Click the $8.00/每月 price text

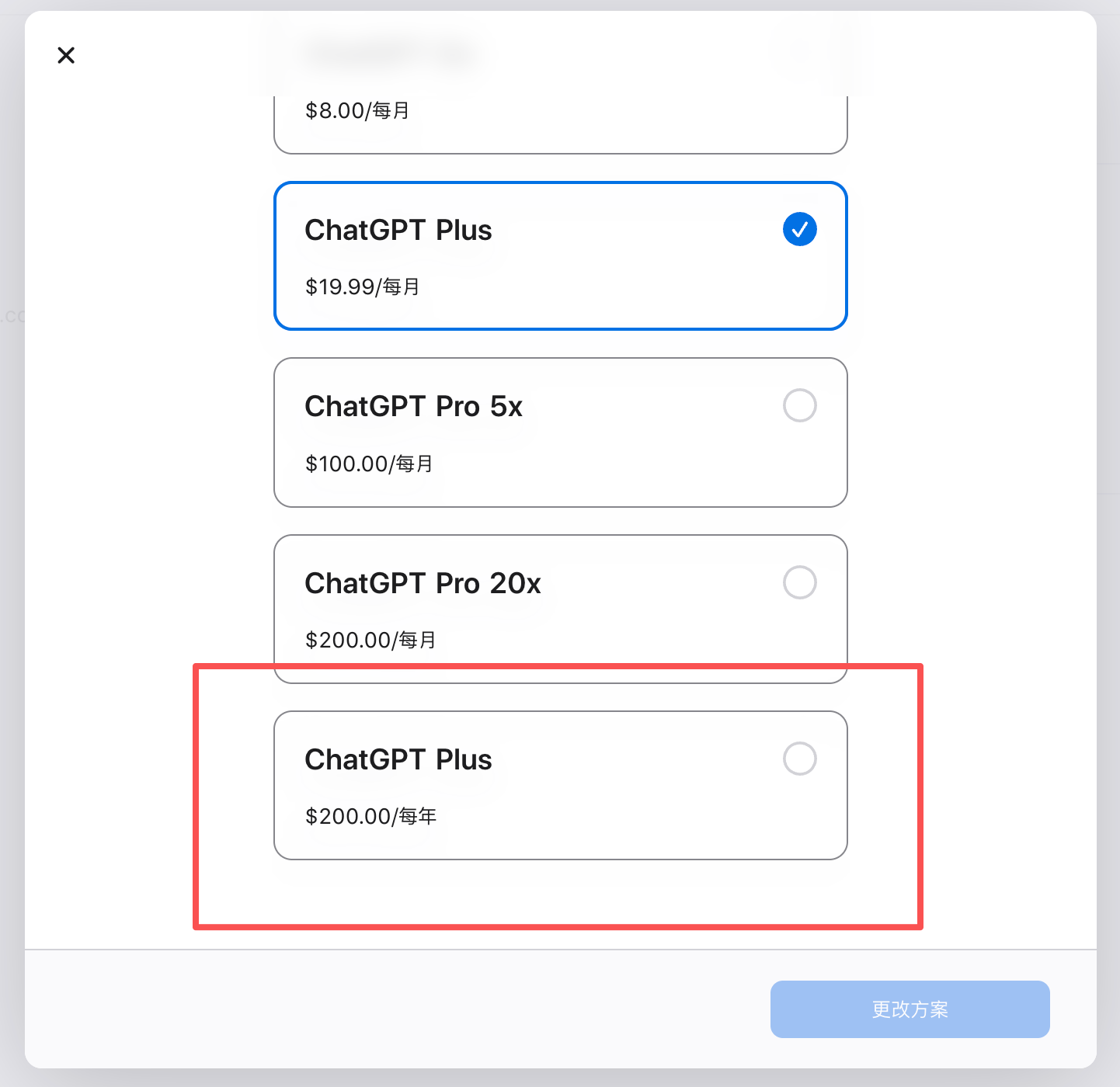[357, 110]
